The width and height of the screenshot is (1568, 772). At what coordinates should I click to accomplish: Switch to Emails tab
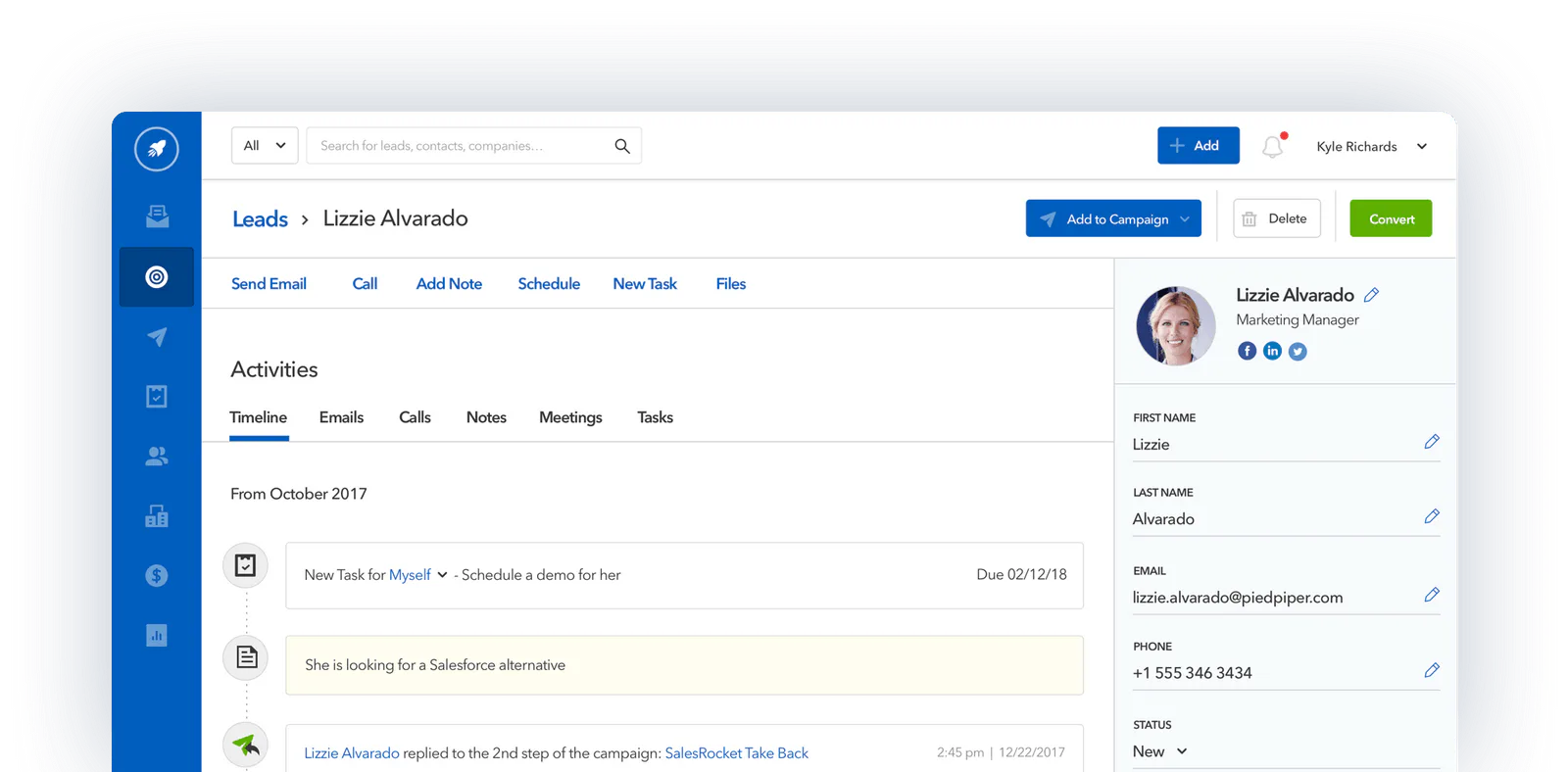(x=341, y=417)
